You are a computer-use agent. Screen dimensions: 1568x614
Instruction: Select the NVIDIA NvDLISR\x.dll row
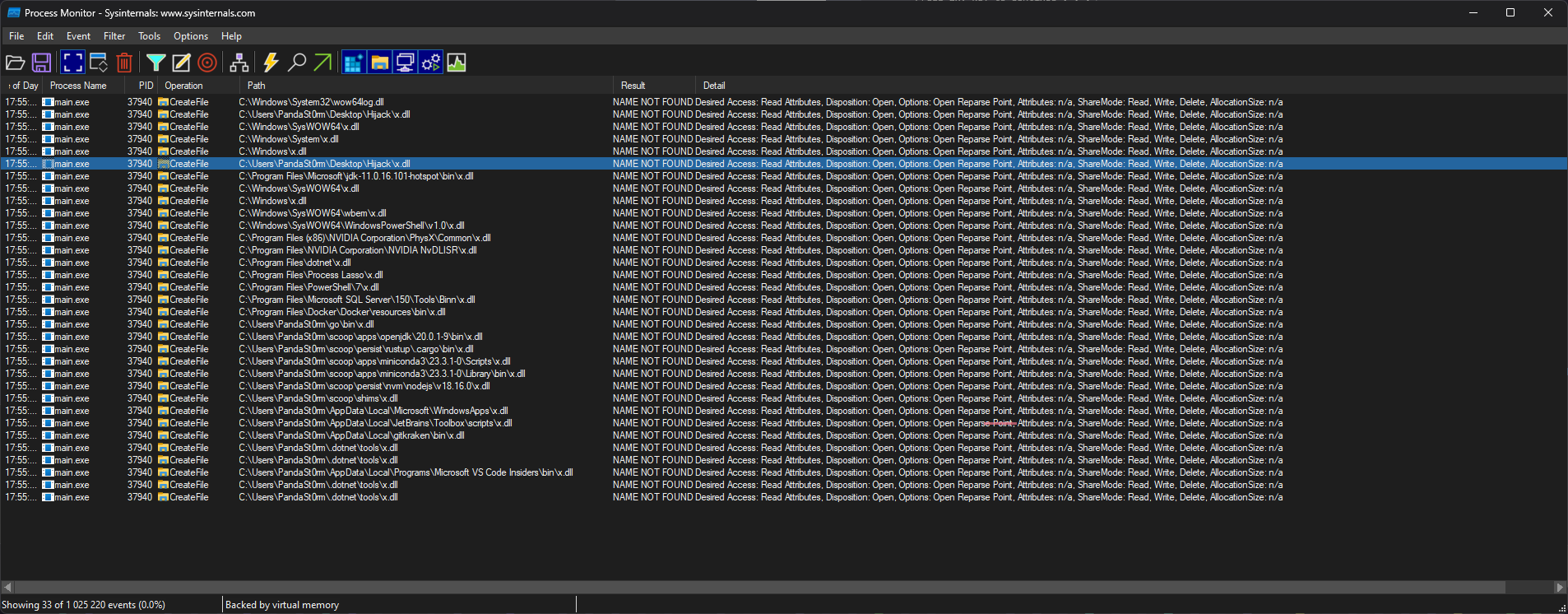783,250
